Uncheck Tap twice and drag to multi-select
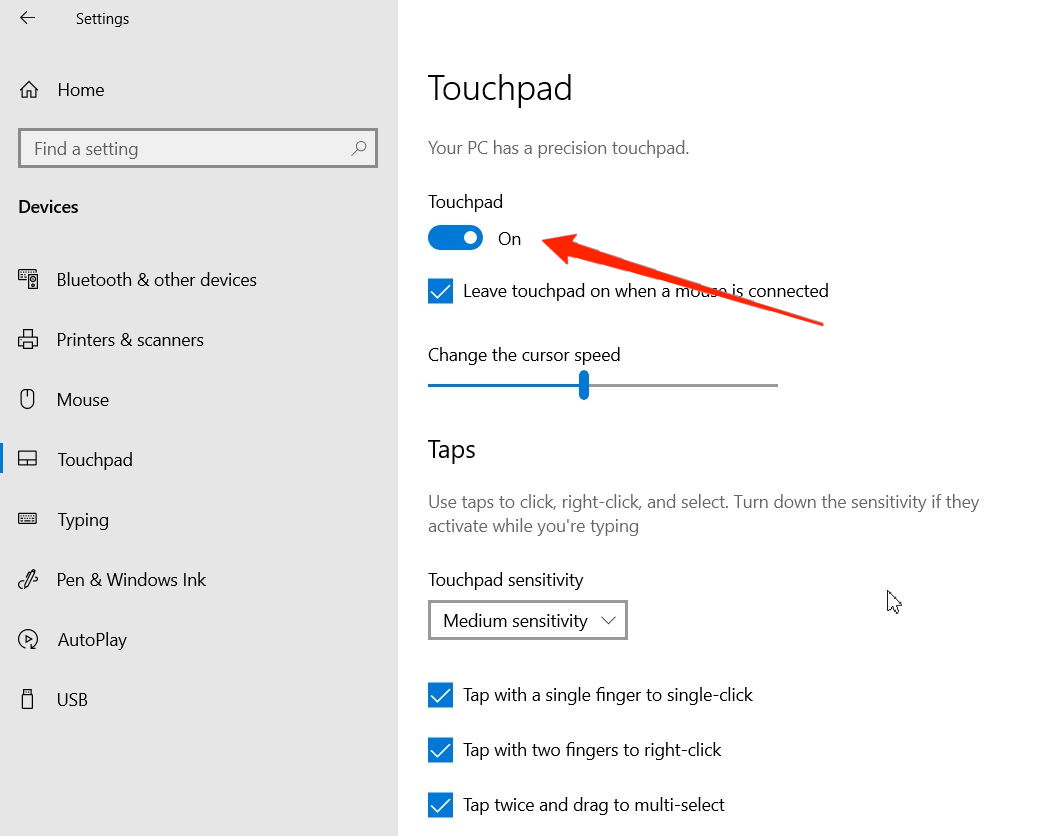 coord(440,805)
